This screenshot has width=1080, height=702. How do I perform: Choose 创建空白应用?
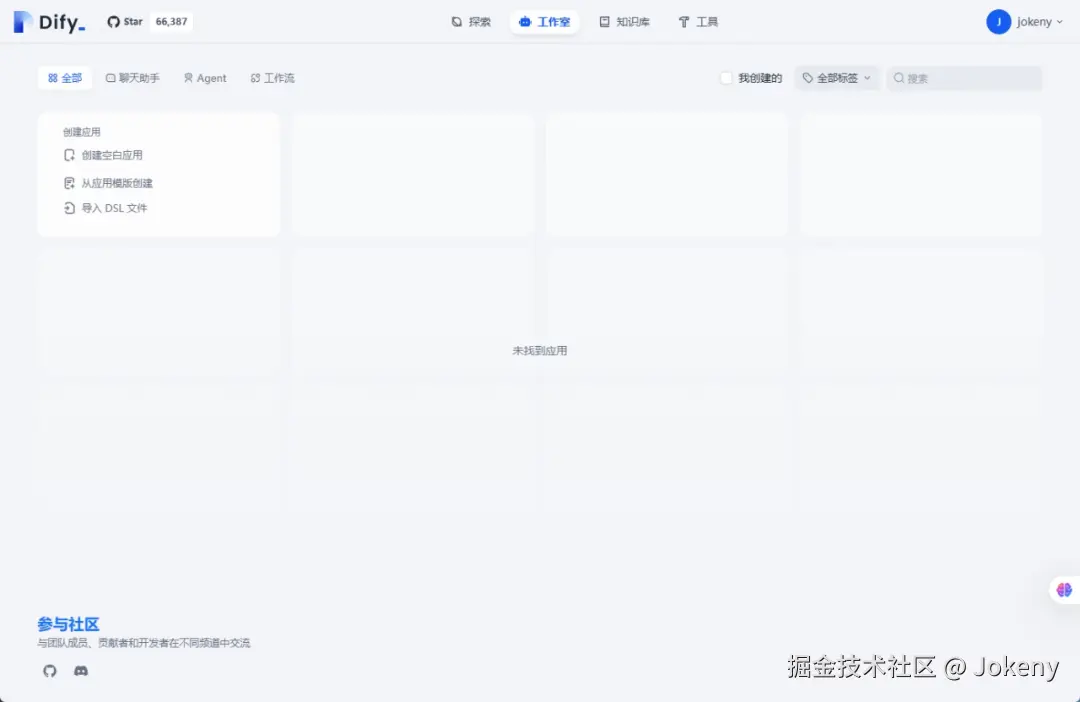(x=103, y=155)
